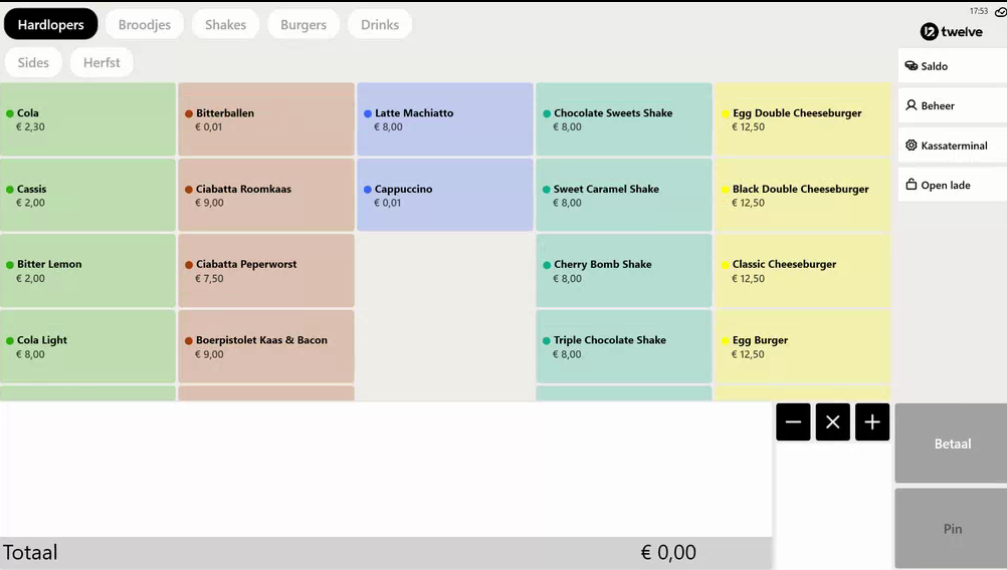Click the X clear item button
Image resolution: width=1007 pixels, height=570 pixels.
pyautogui.click(x=832, y=422)
